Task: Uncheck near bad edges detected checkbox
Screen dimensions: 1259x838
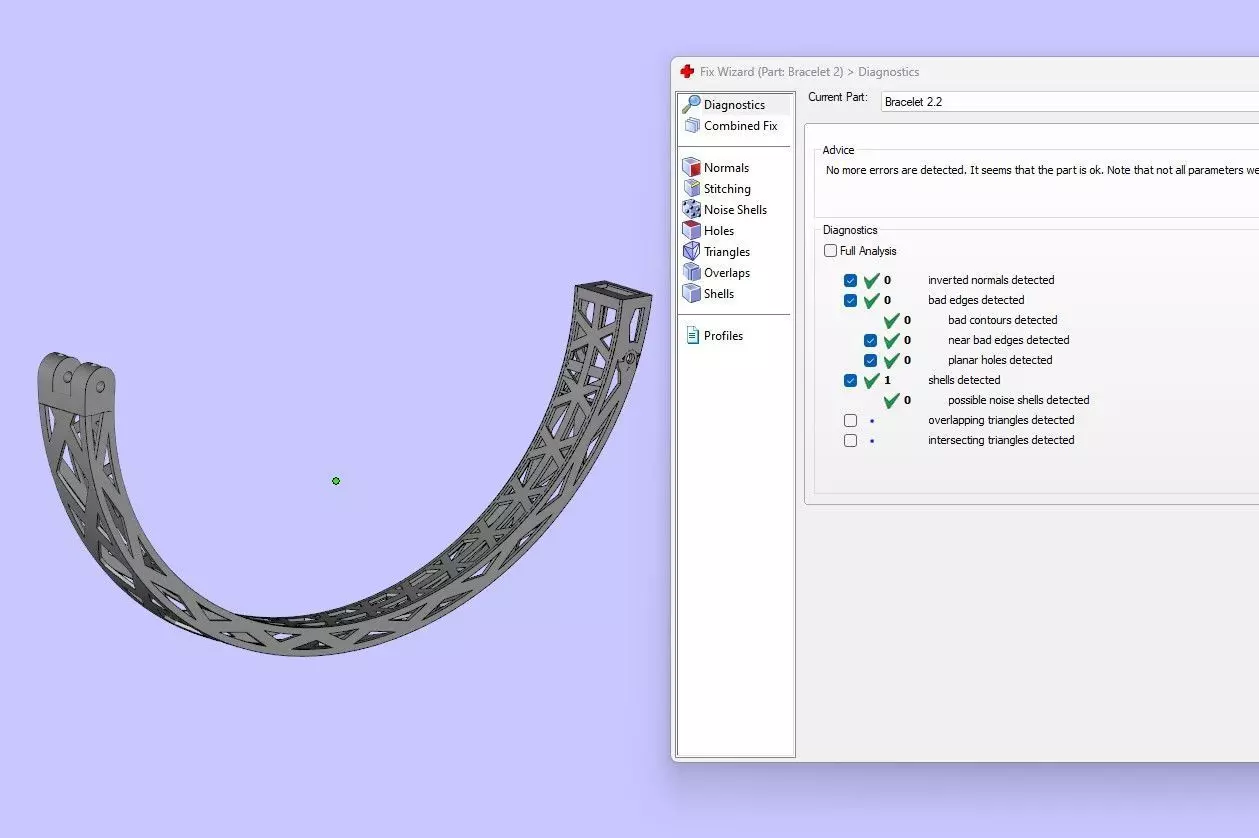Action: [870, 340]
